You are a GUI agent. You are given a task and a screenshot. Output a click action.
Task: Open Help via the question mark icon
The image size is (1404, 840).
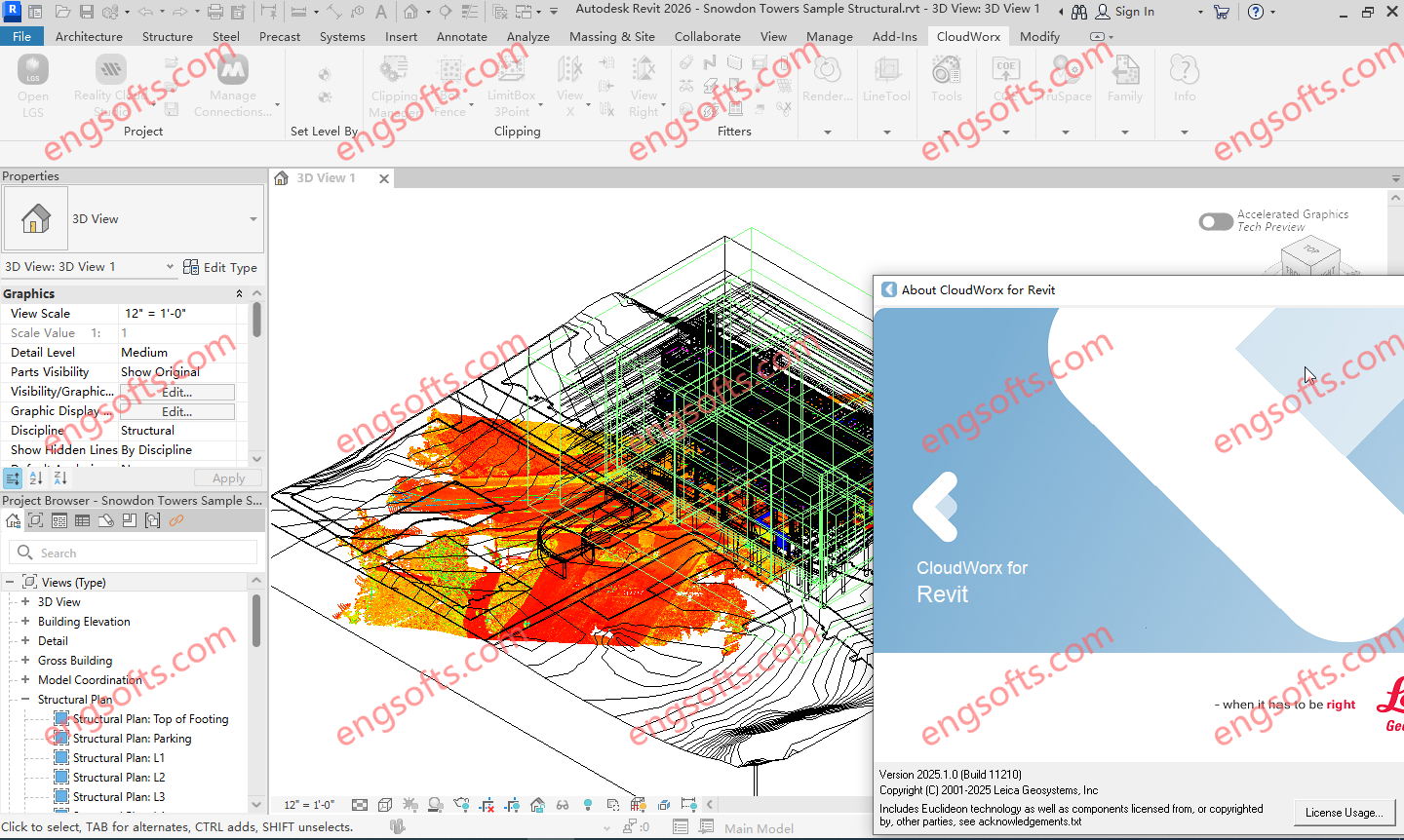coord(1256,12)
